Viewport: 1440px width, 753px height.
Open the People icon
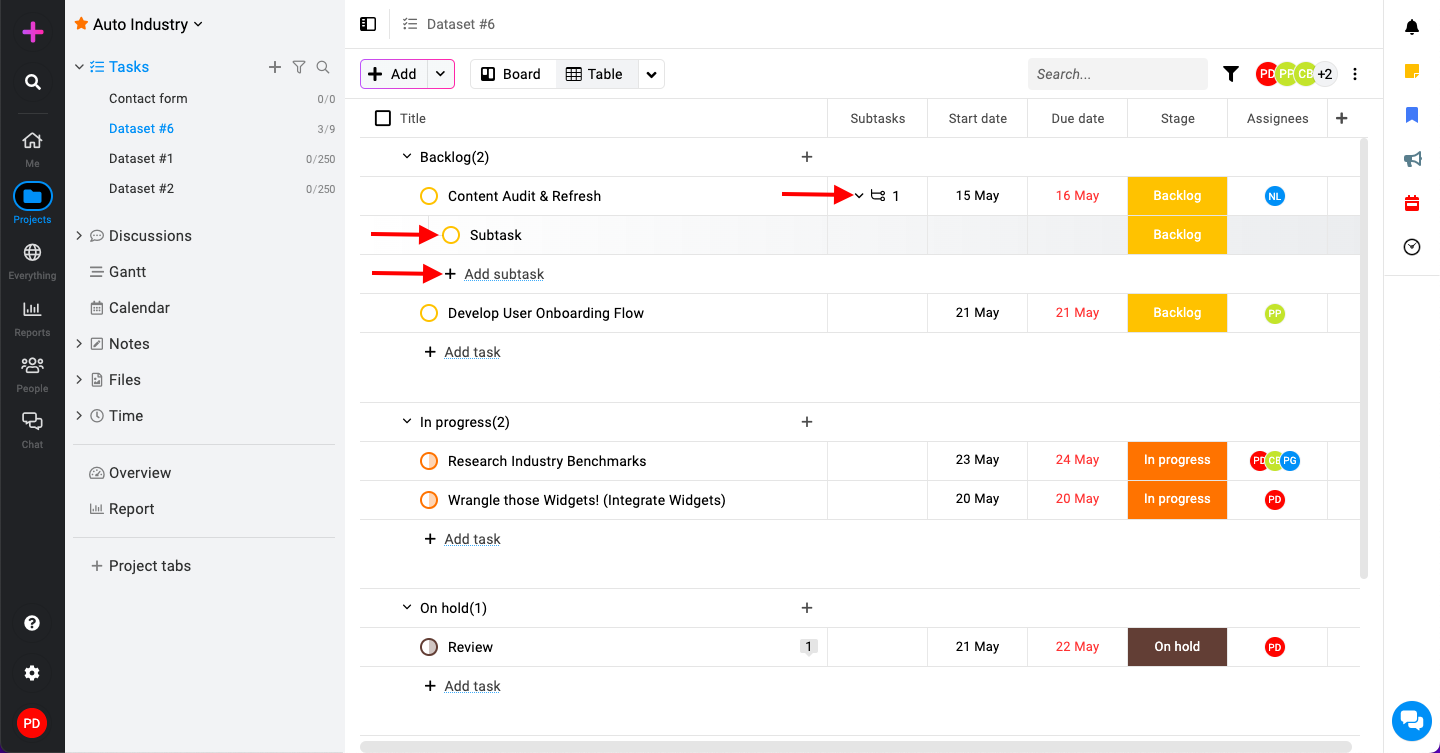[x=32, y=365]
